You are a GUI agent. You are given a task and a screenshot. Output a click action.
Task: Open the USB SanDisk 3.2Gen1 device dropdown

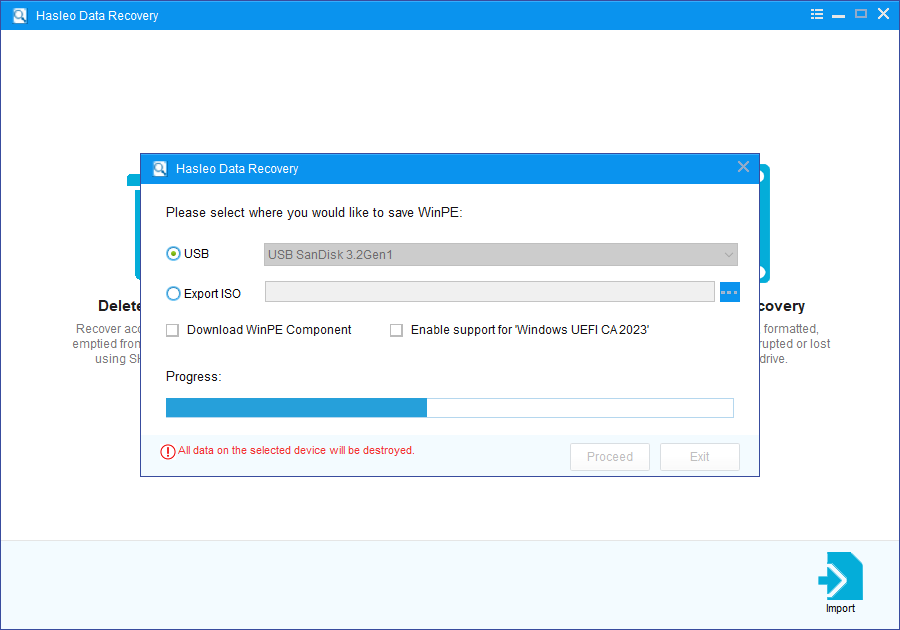tap(500, 253)
